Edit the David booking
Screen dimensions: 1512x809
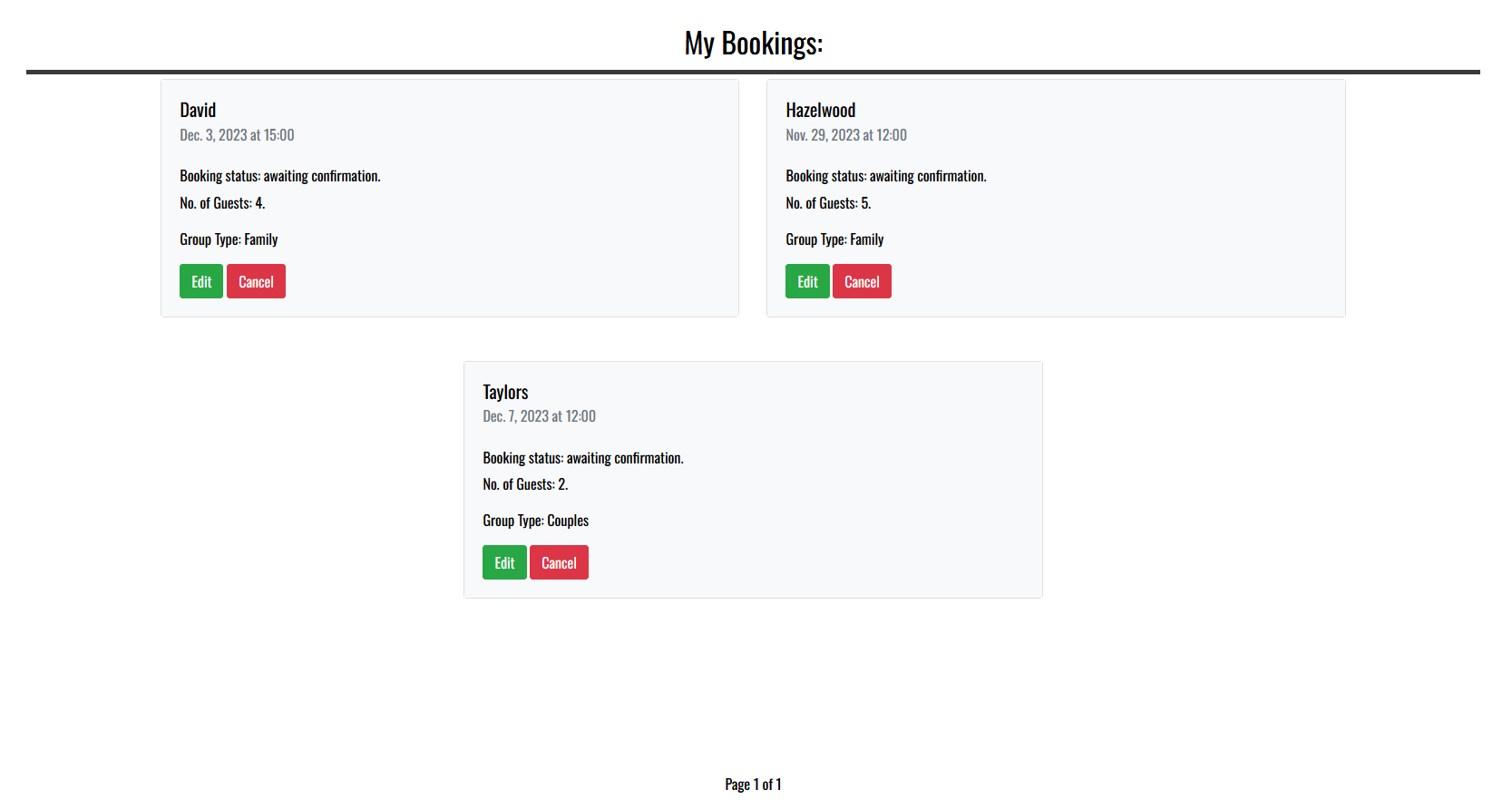(201, 281)
